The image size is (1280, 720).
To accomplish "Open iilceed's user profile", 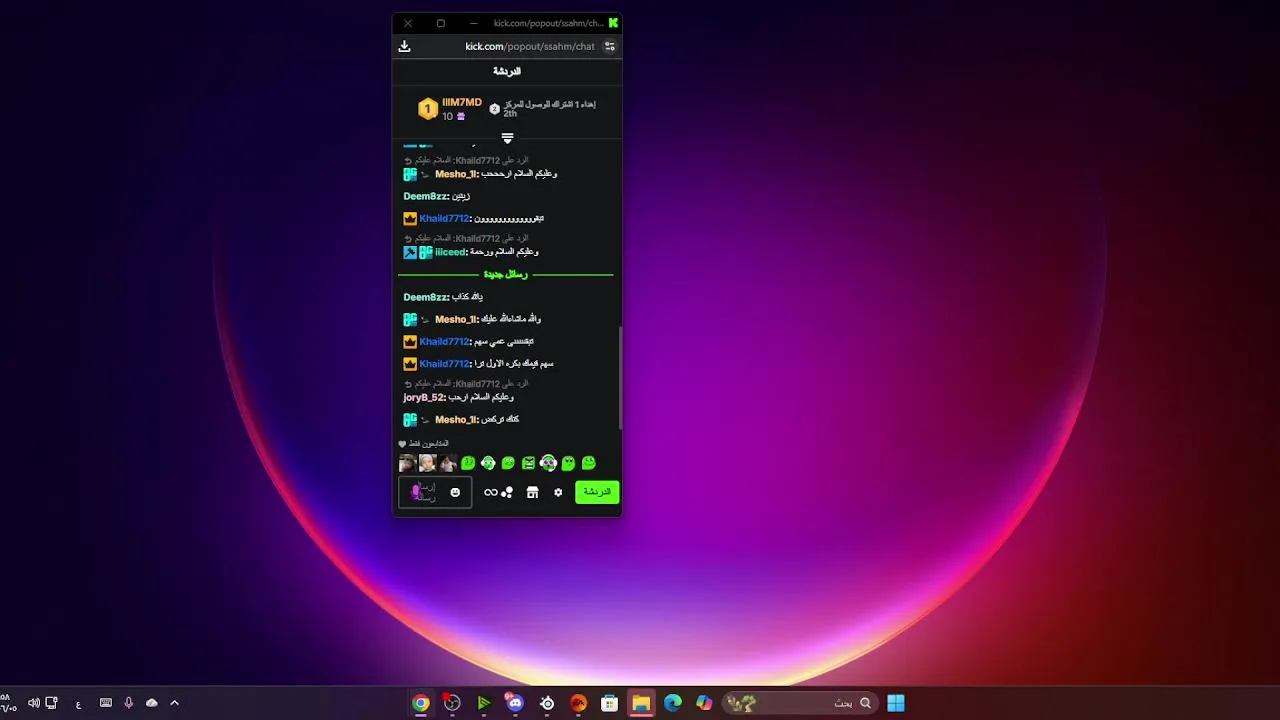I will (x=451, y=252).
